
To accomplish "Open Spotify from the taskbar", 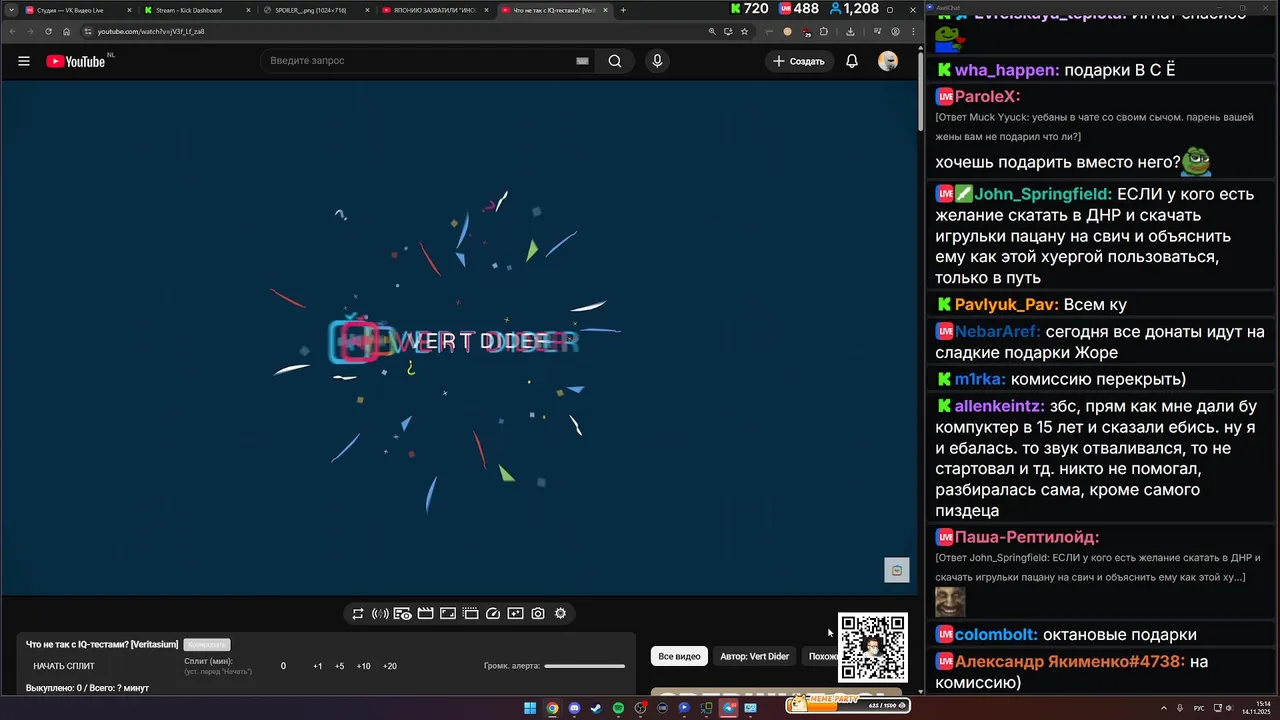I will (618, 708).
